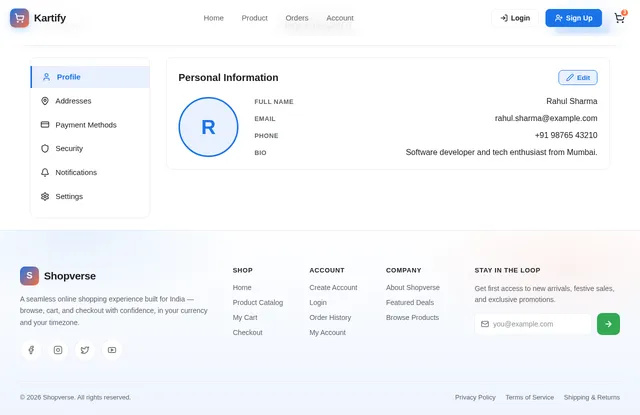Image resolution: width=640 pixels, height=415 pixels.
Task: Focus the newsletter email input field
Action: pyautogui.click(x=533, y=324)
